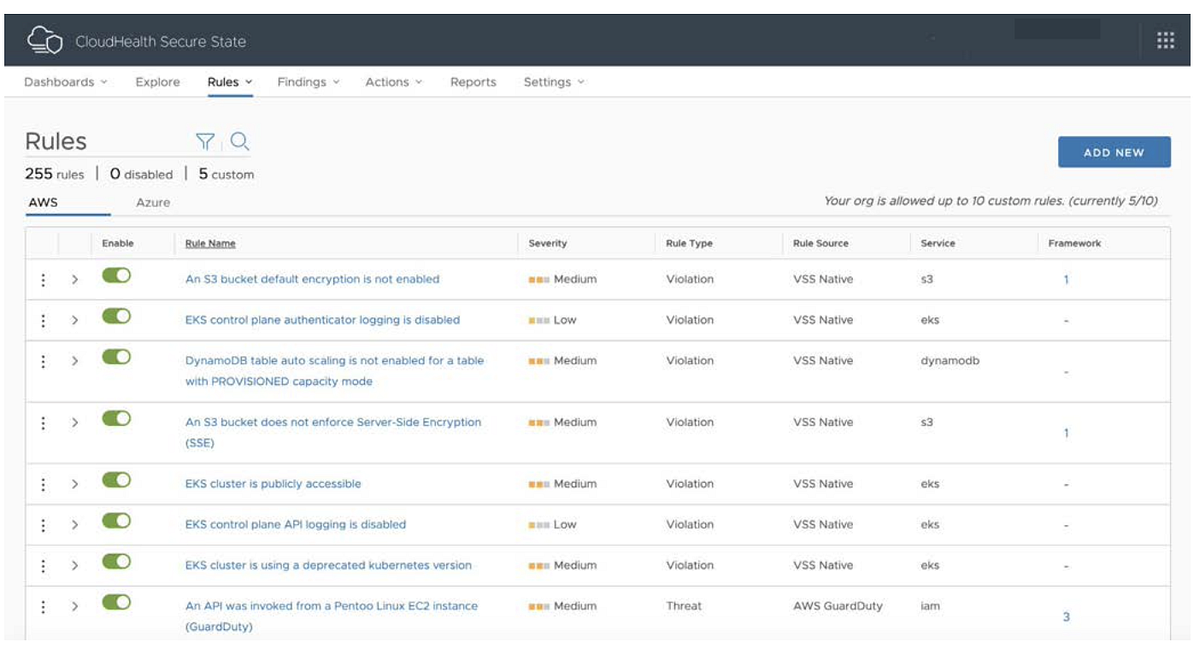Click the '5 custom' rules count
The image size is (1200, 655).
[226, 174]
